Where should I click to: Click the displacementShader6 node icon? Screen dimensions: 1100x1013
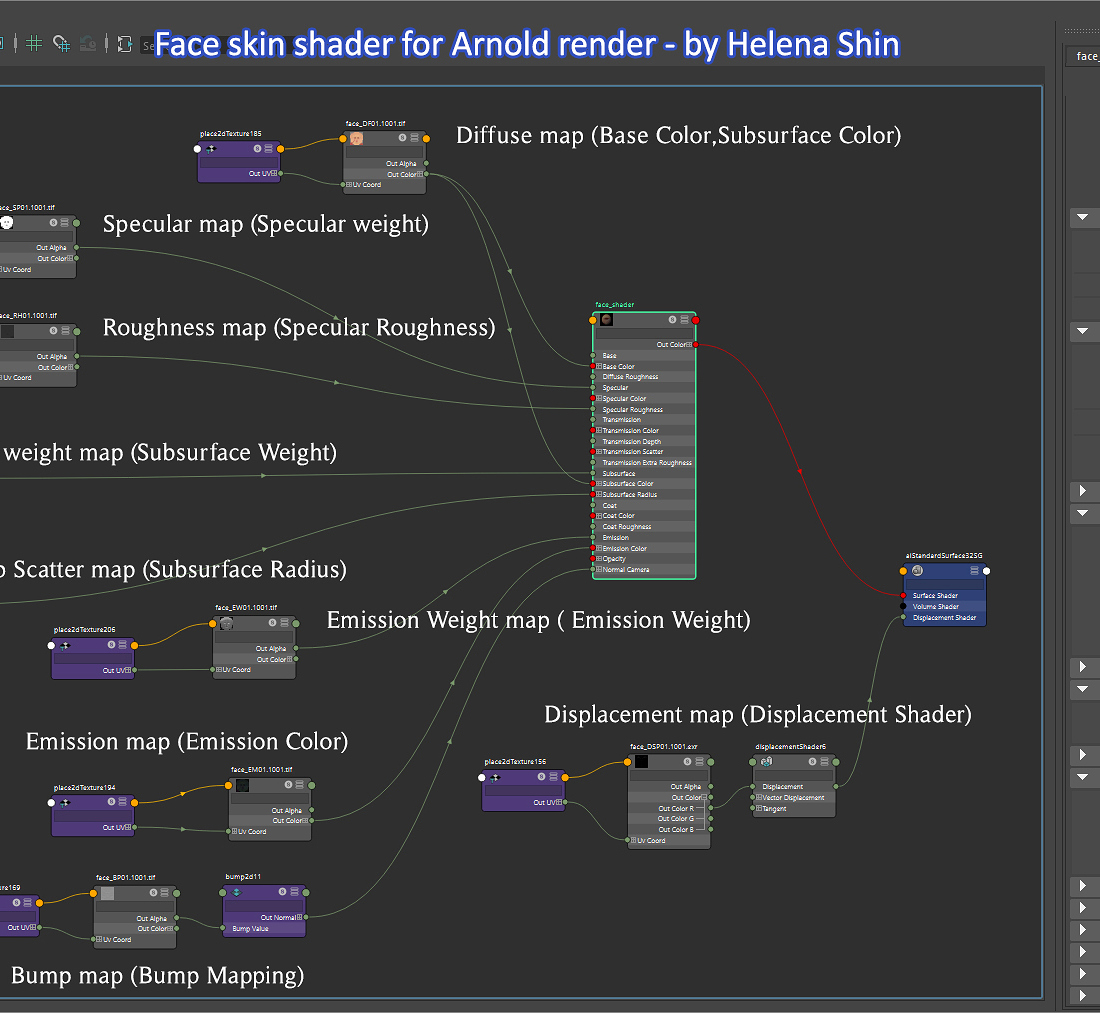click(767, 762)
